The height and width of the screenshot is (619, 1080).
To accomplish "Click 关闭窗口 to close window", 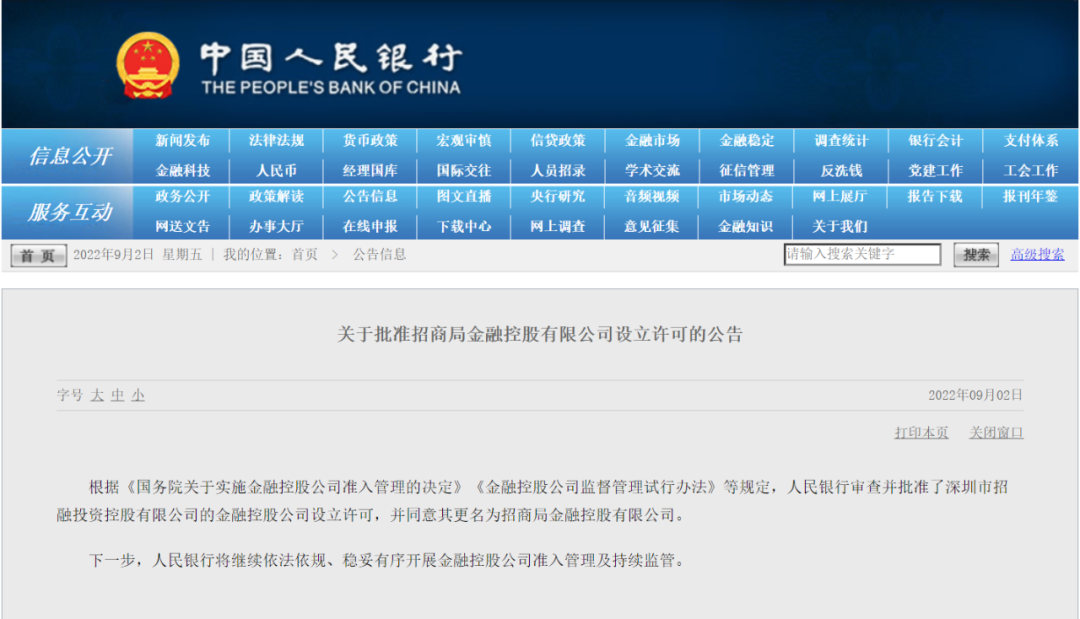I will point(997,432).
